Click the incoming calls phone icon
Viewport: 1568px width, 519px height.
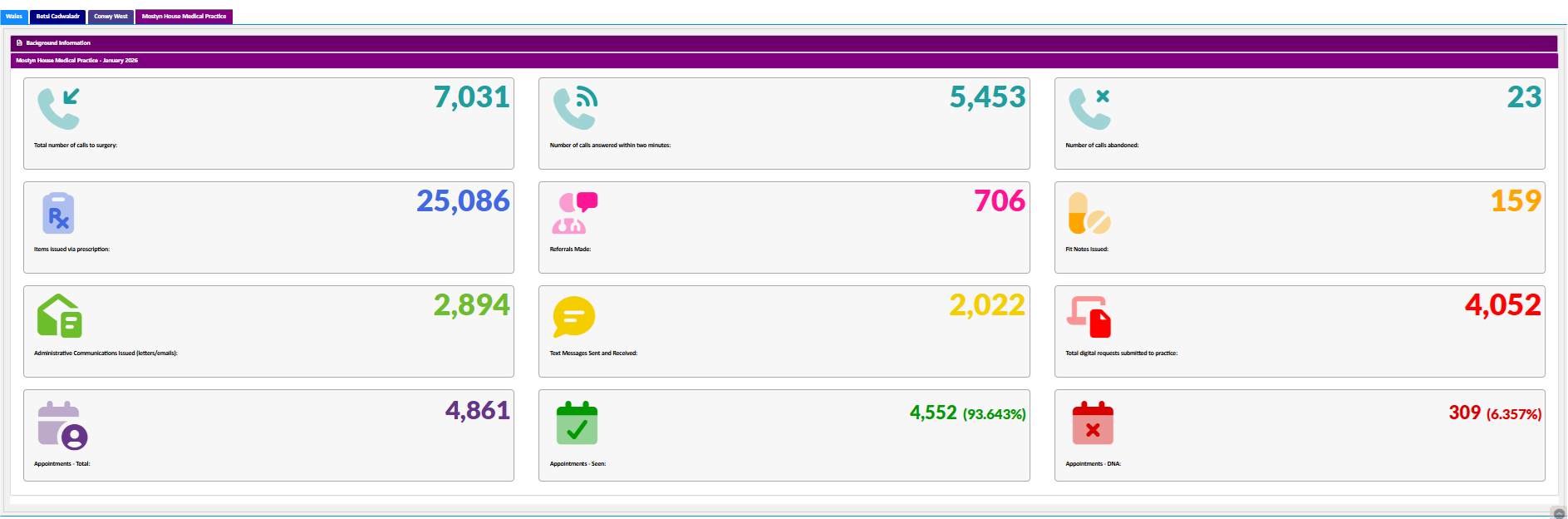[x=58, y=109]
